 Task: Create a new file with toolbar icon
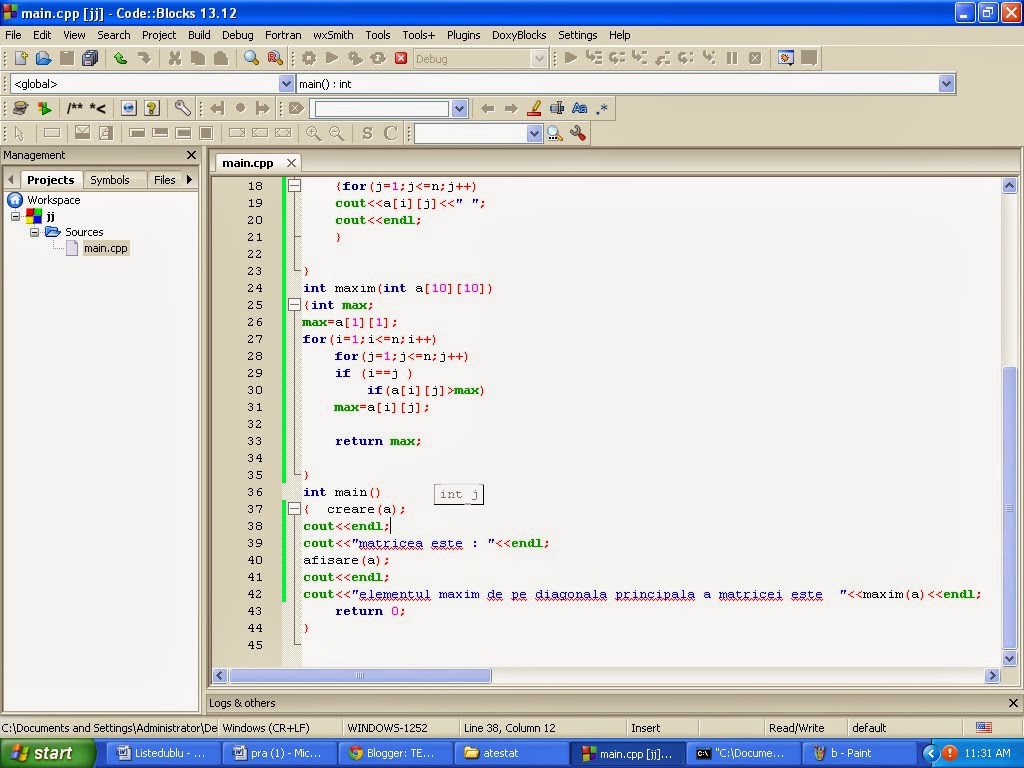click(21, 59)
